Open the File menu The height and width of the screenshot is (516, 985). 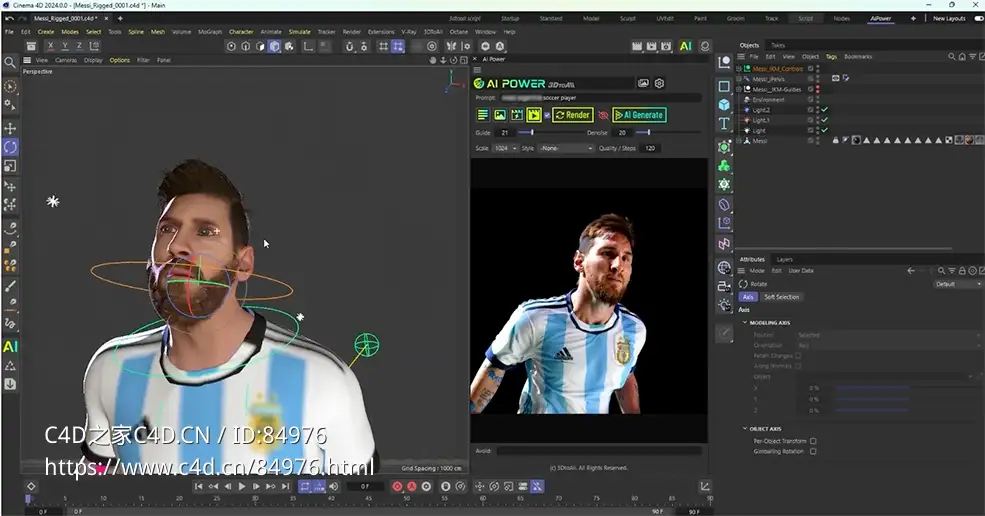pyautogui.click(x=9, y=31)
